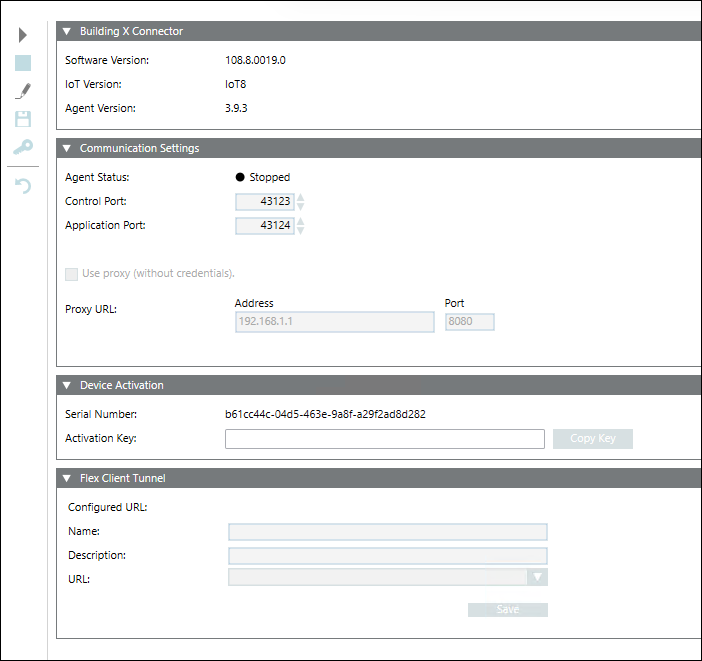Collapse the Device Activation section
The image size is (702, 661).
[67, 386]
